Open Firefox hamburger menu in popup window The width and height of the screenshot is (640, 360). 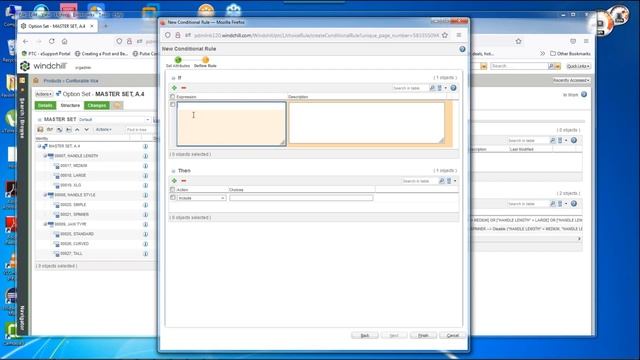(459, 35)
